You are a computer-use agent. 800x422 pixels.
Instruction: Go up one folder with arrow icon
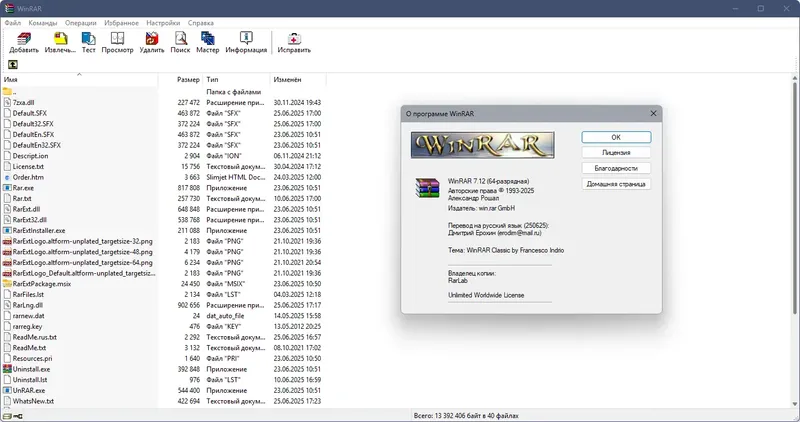[x=13, y=64]
